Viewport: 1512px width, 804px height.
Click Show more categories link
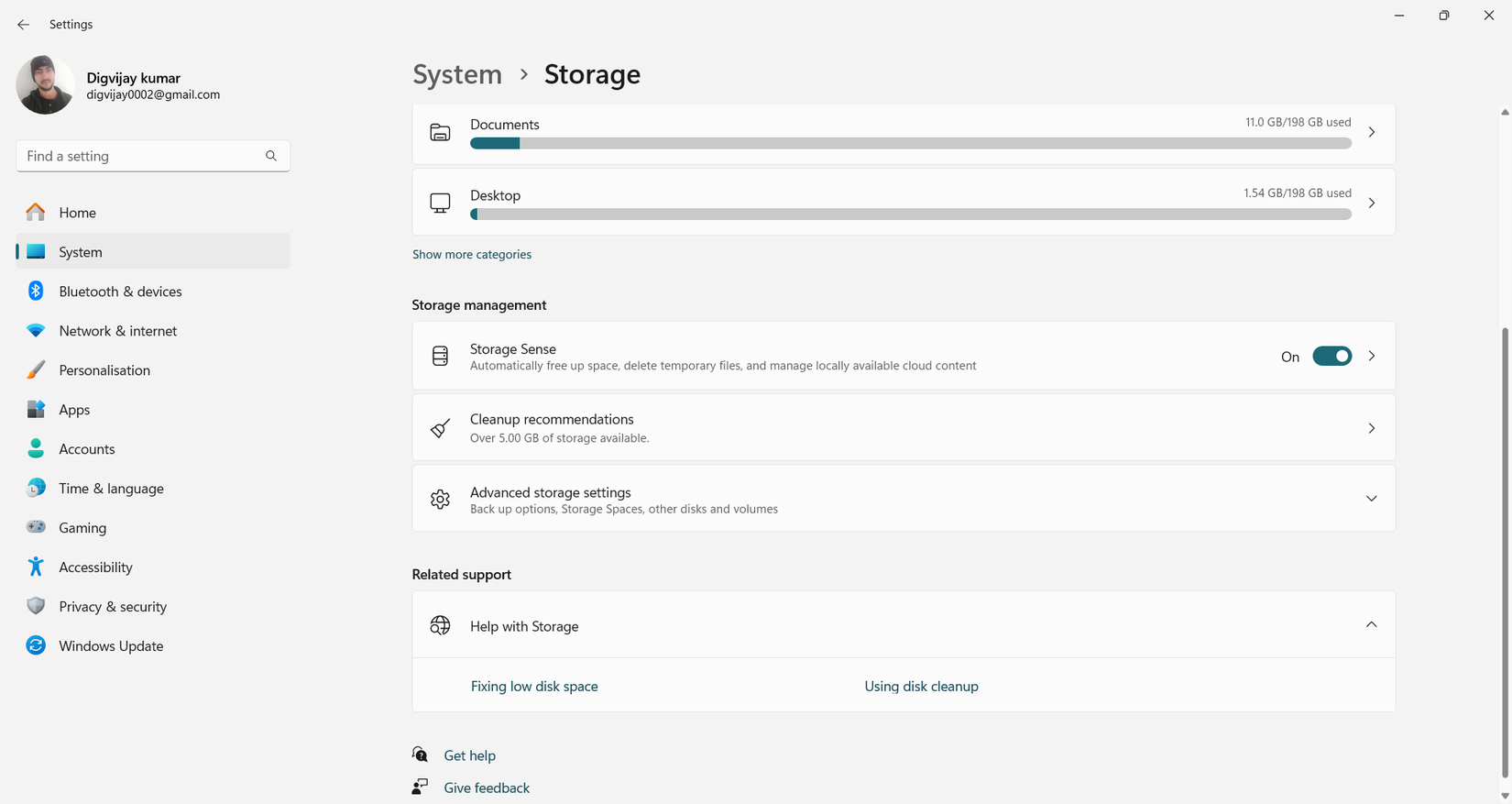(x=471, y=255)
